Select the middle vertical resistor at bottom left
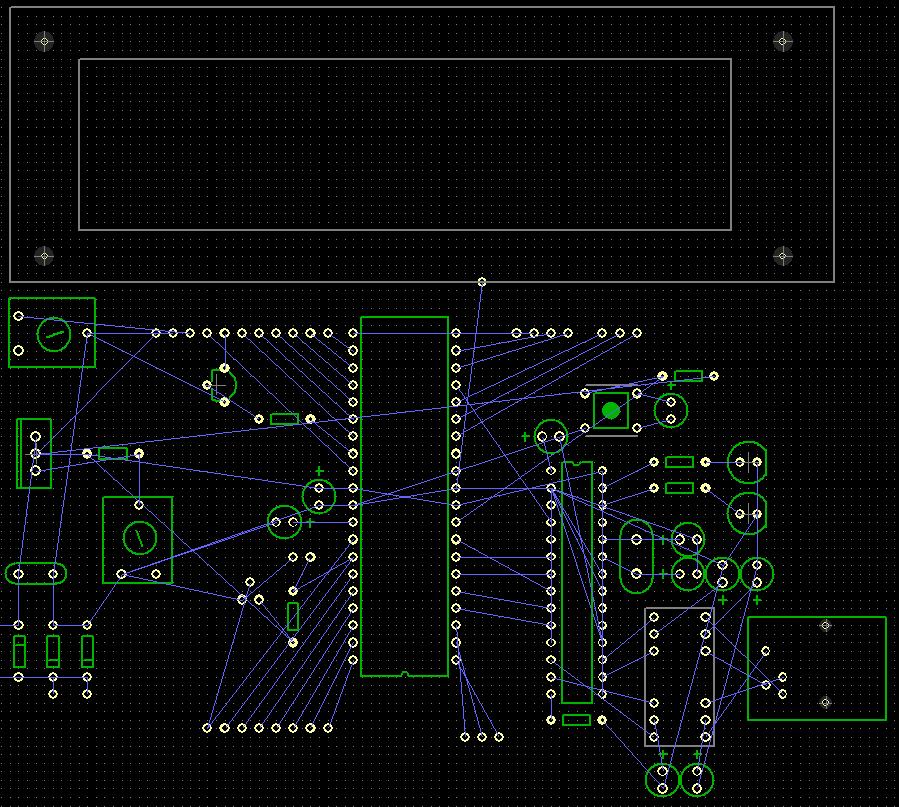Image resolution: width=899 pixels, height=807 pixels. pyautogui.click(x=53, y=651)
